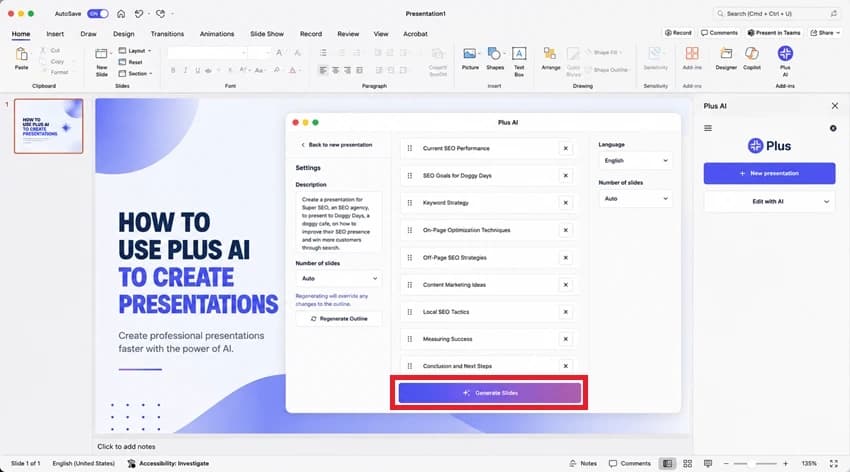
Task: Grab the drag handle of SEO Goals for Doggy Days
Action: pyautogui.click(x=410, y=176)
